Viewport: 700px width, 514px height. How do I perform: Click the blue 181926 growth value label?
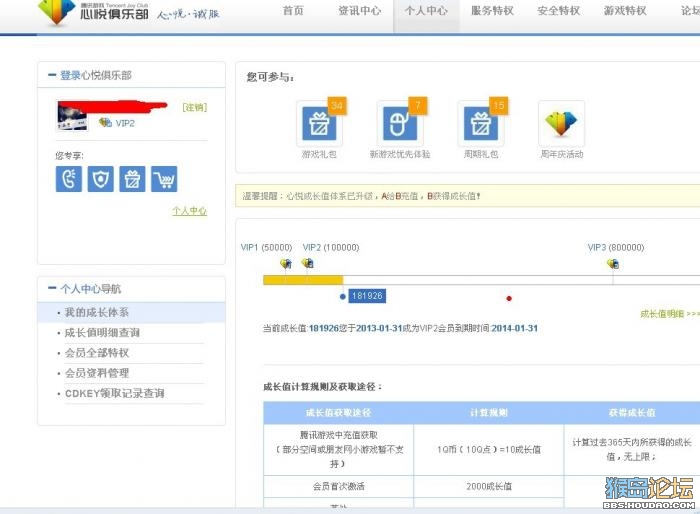tap(367, 296)
